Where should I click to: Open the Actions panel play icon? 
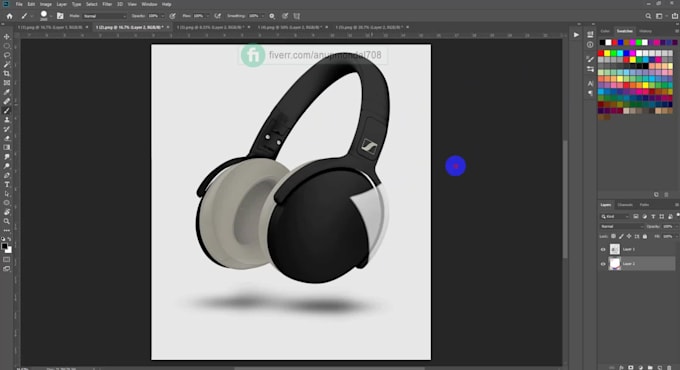[576, 35]
